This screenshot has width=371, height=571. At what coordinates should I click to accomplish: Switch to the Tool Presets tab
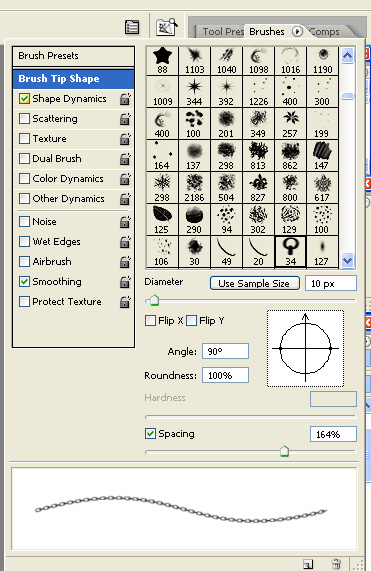(x=220, y=32)
